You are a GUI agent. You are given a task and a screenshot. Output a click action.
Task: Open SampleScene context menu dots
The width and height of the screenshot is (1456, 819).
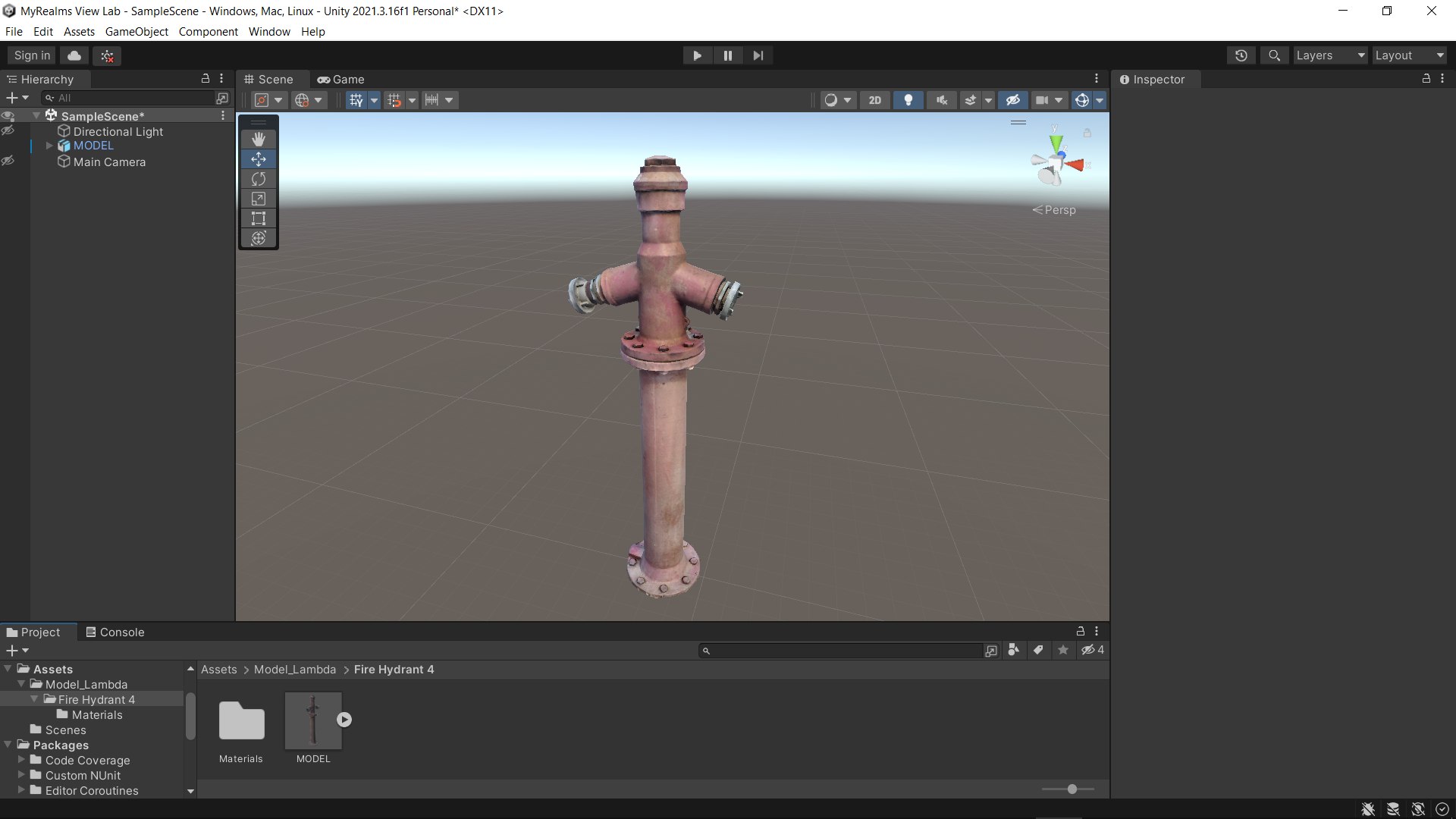click(x=223, y=115)
